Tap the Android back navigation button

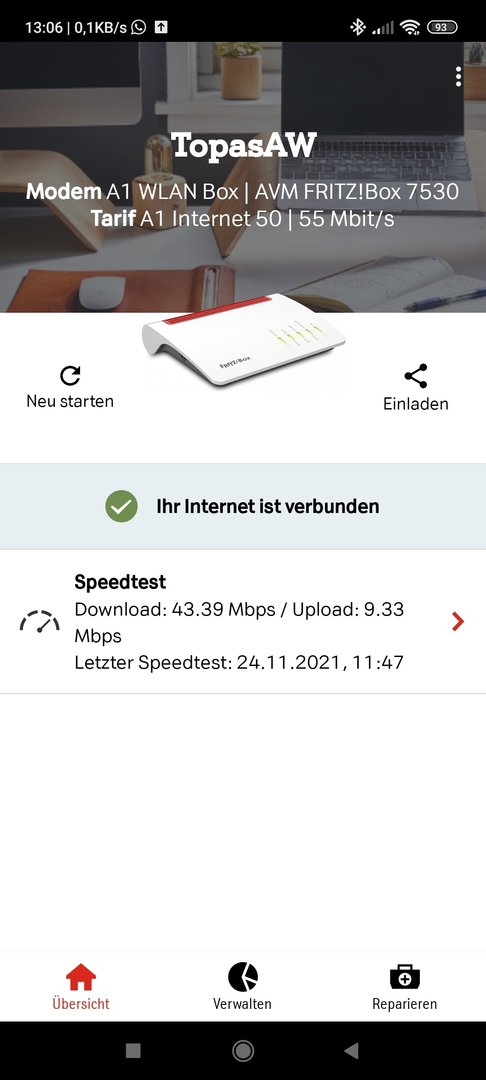(352, 1050)
